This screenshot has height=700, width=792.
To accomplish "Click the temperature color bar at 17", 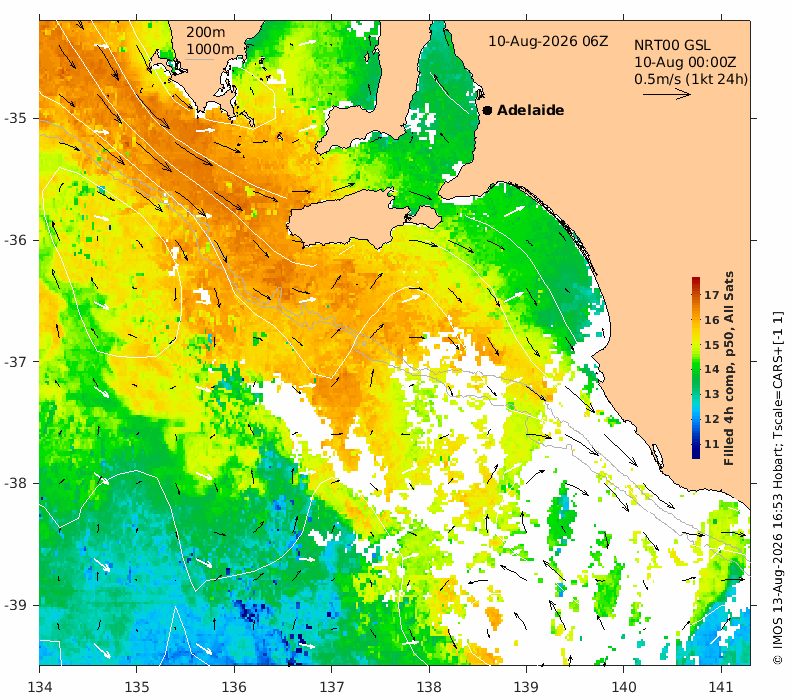I will click(696, 295).
